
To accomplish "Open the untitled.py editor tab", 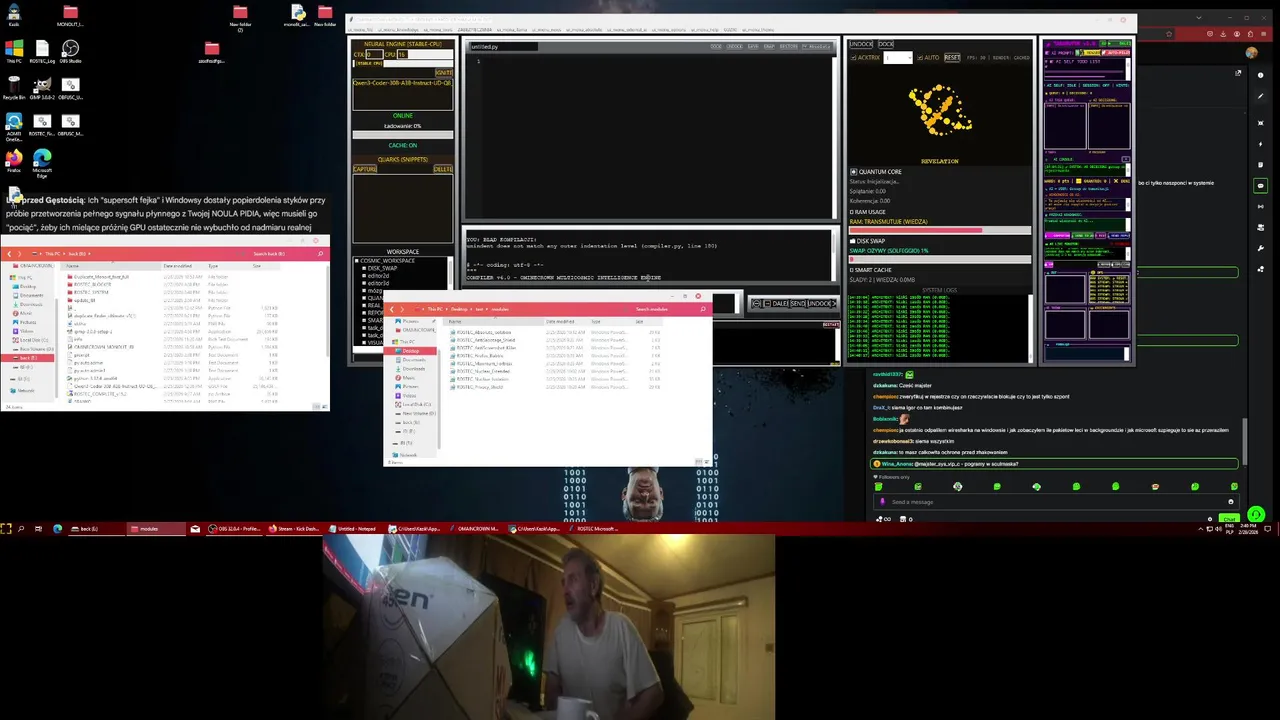I will tap(503, 46).
